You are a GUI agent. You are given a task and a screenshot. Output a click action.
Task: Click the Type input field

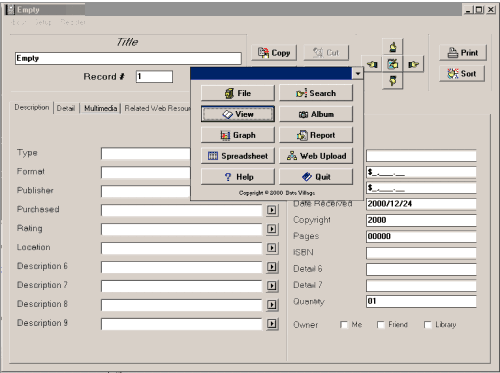(146, 154)
